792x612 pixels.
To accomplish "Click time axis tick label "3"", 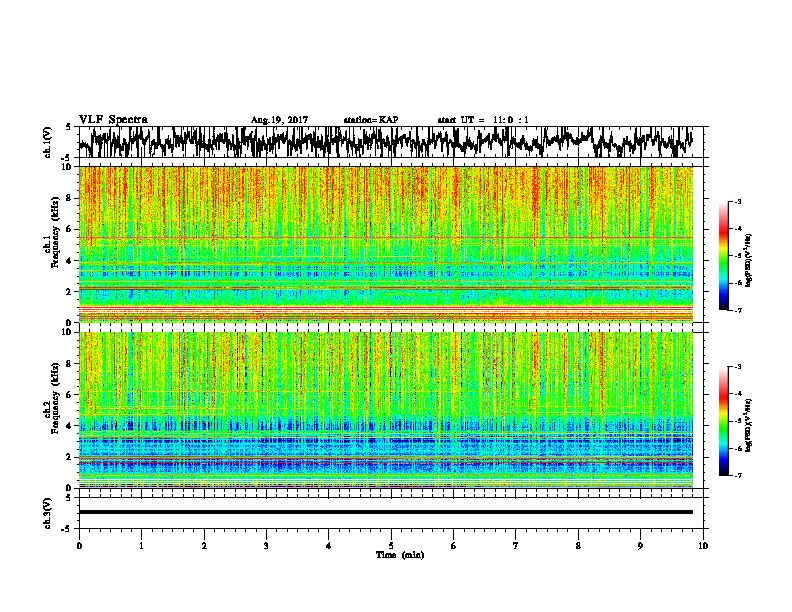I will click(x=266, y=546).
